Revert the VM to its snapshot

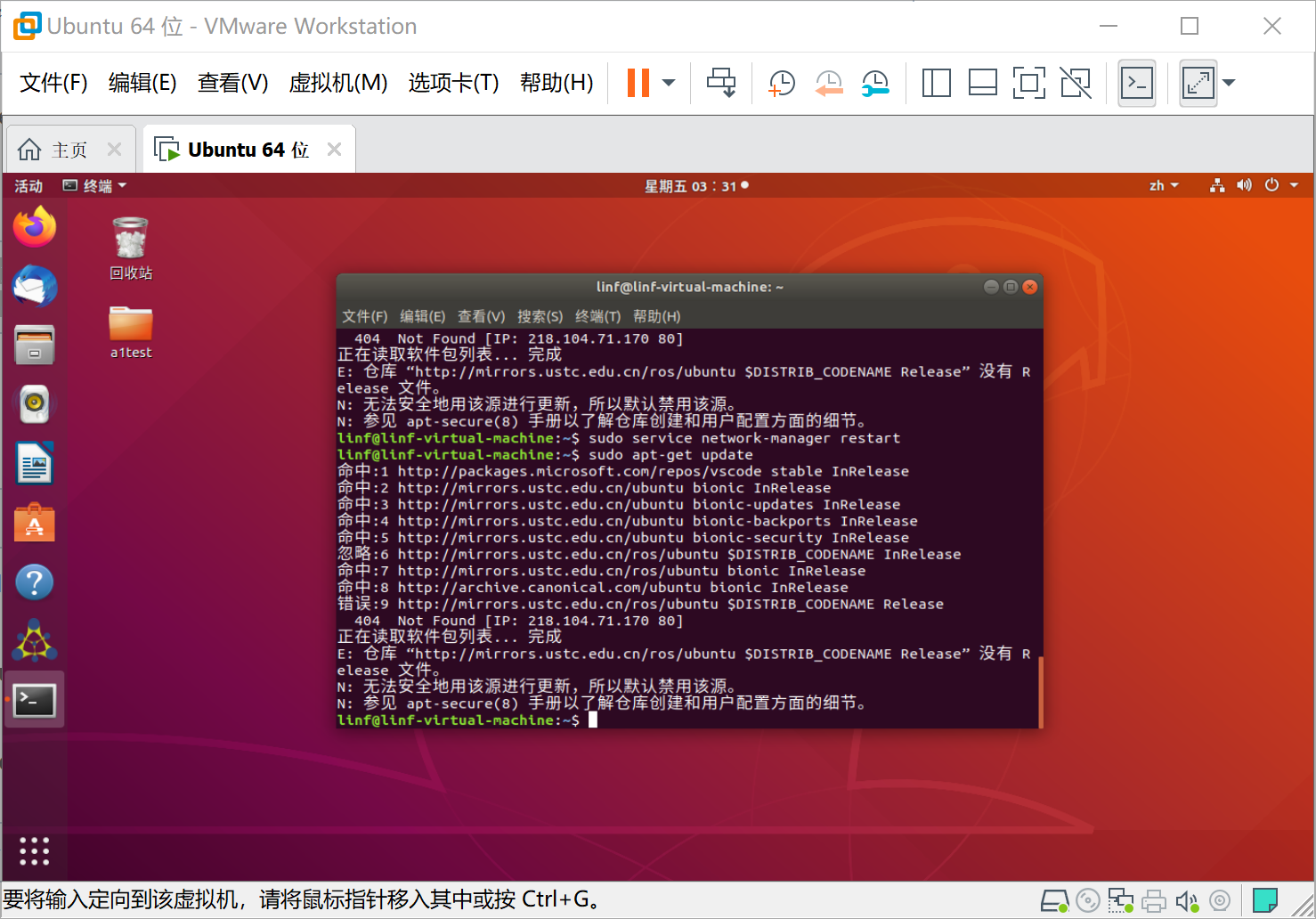[x=829, y=83]
